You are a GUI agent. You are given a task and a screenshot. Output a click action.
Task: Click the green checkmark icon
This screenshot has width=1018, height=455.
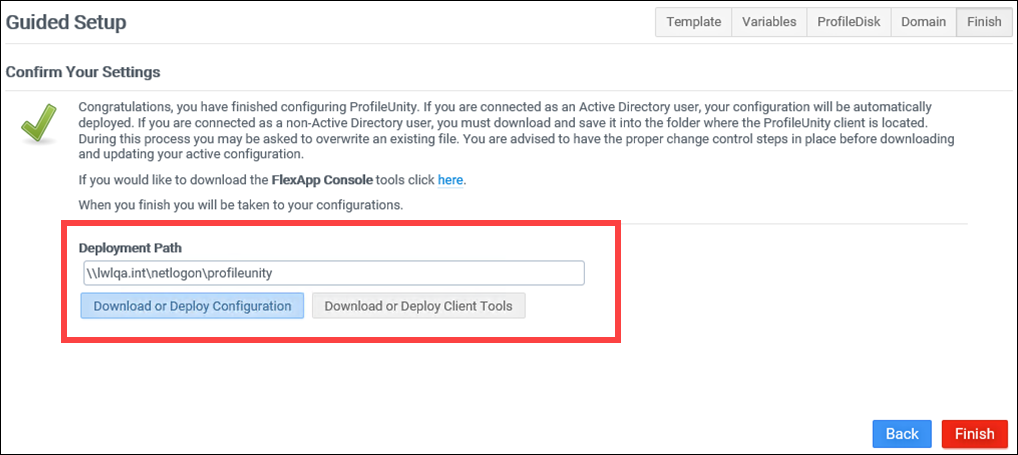(x=38, y=125)
